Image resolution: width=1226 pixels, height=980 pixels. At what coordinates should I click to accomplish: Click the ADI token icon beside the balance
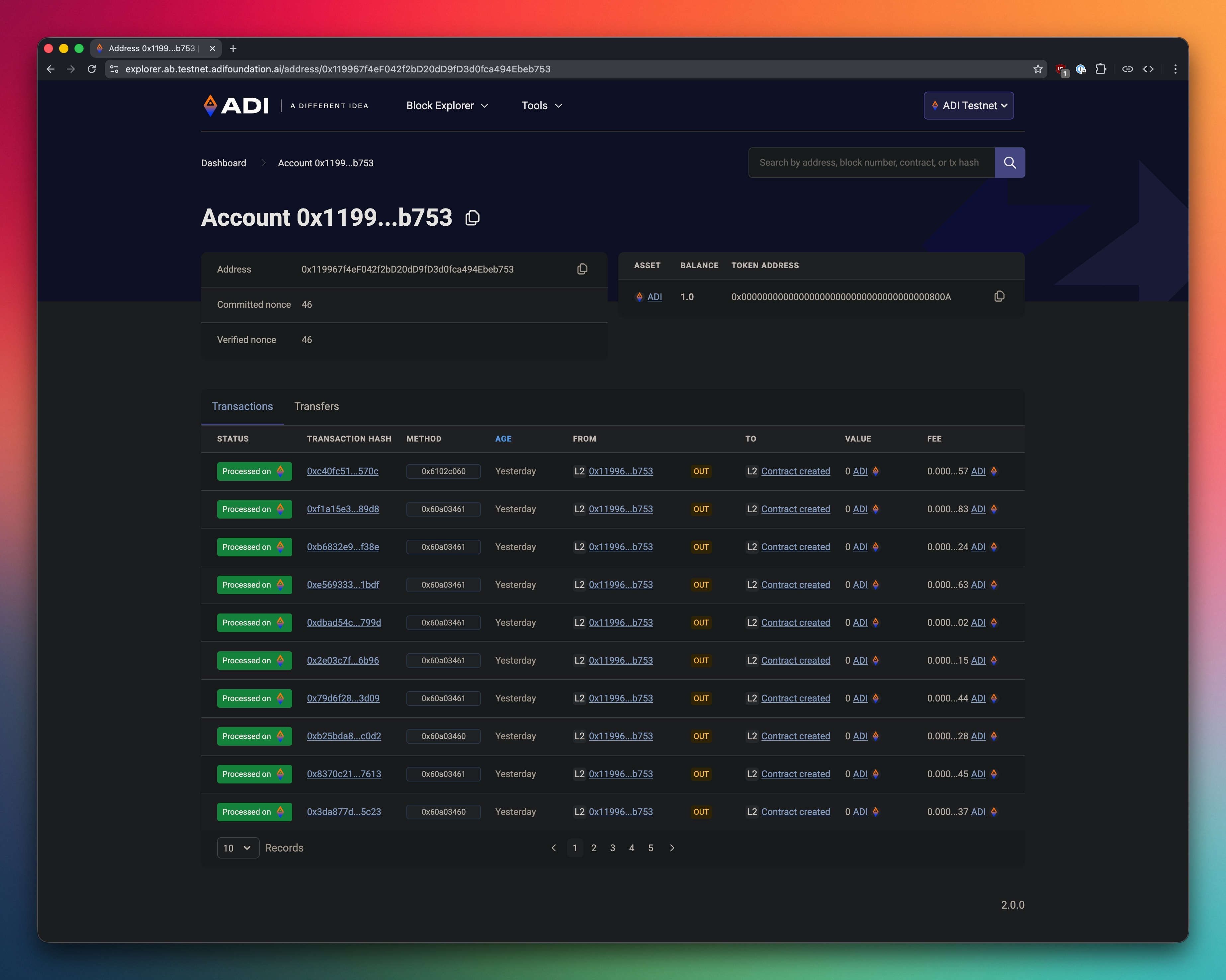coord(639,296)
